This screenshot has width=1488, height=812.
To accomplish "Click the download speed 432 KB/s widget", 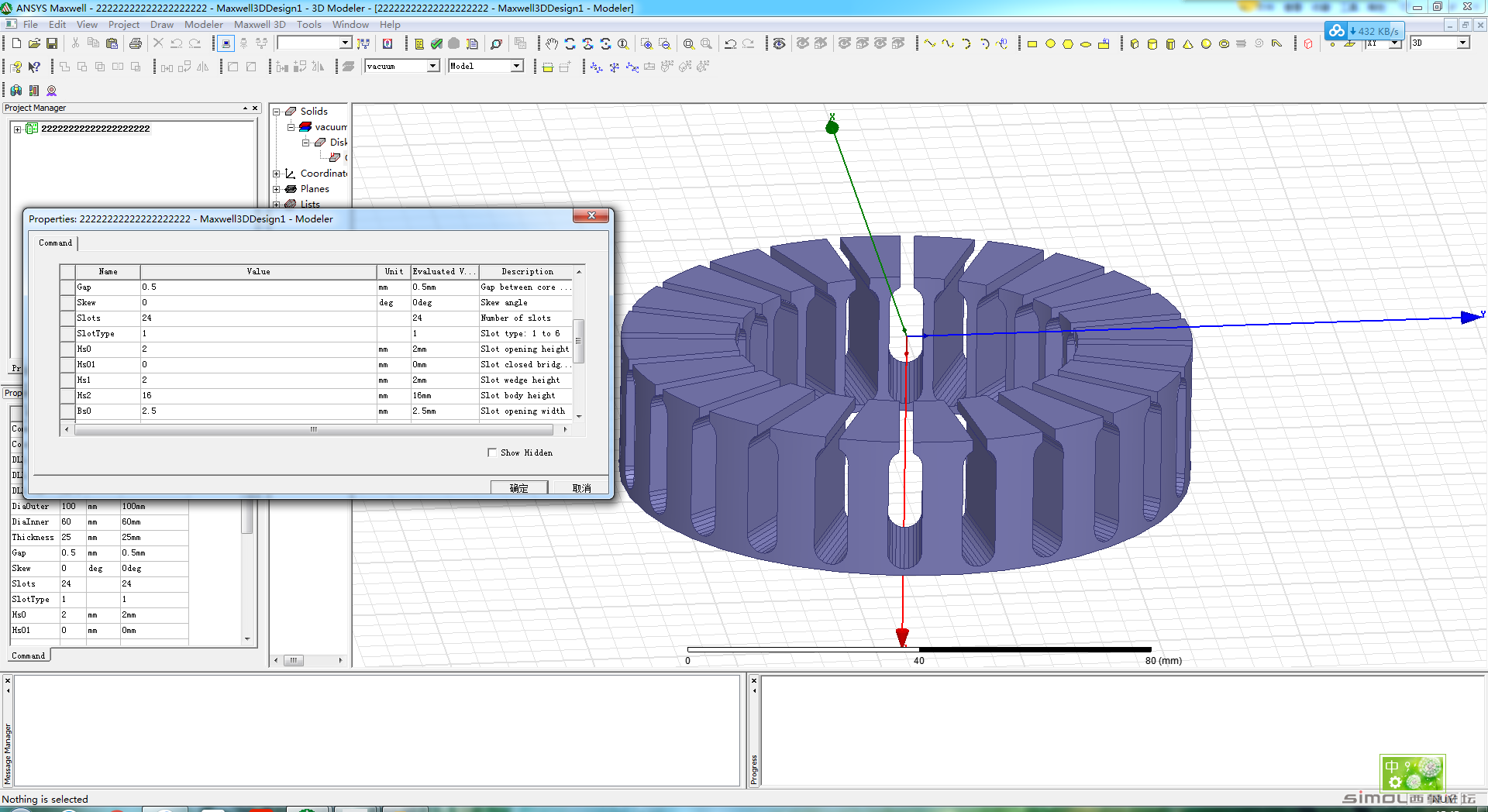I will [1364, 31].
